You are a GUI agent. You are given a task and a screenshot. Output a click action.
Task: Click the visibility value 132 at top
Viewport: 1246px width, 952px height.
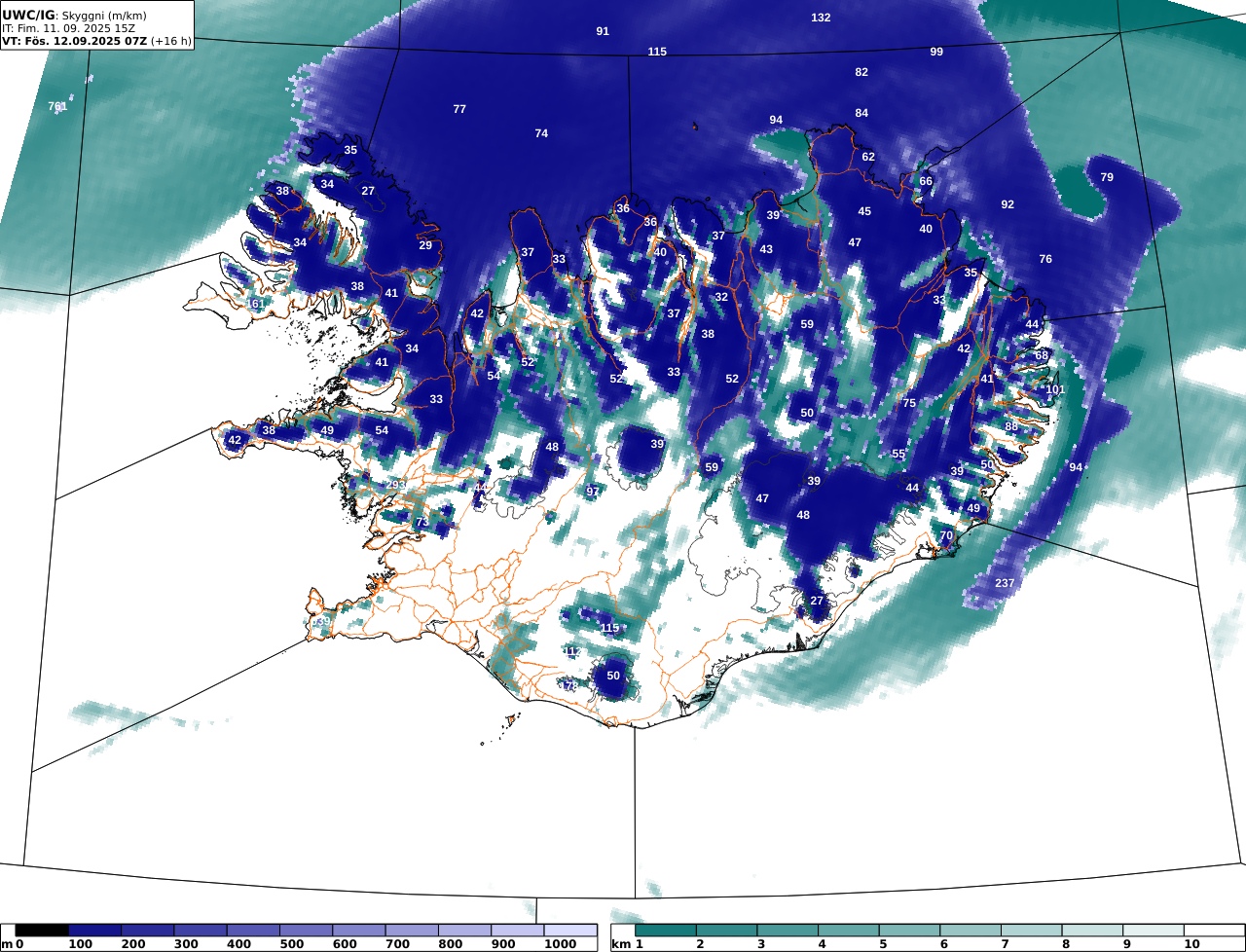click(x=821, y=18)
